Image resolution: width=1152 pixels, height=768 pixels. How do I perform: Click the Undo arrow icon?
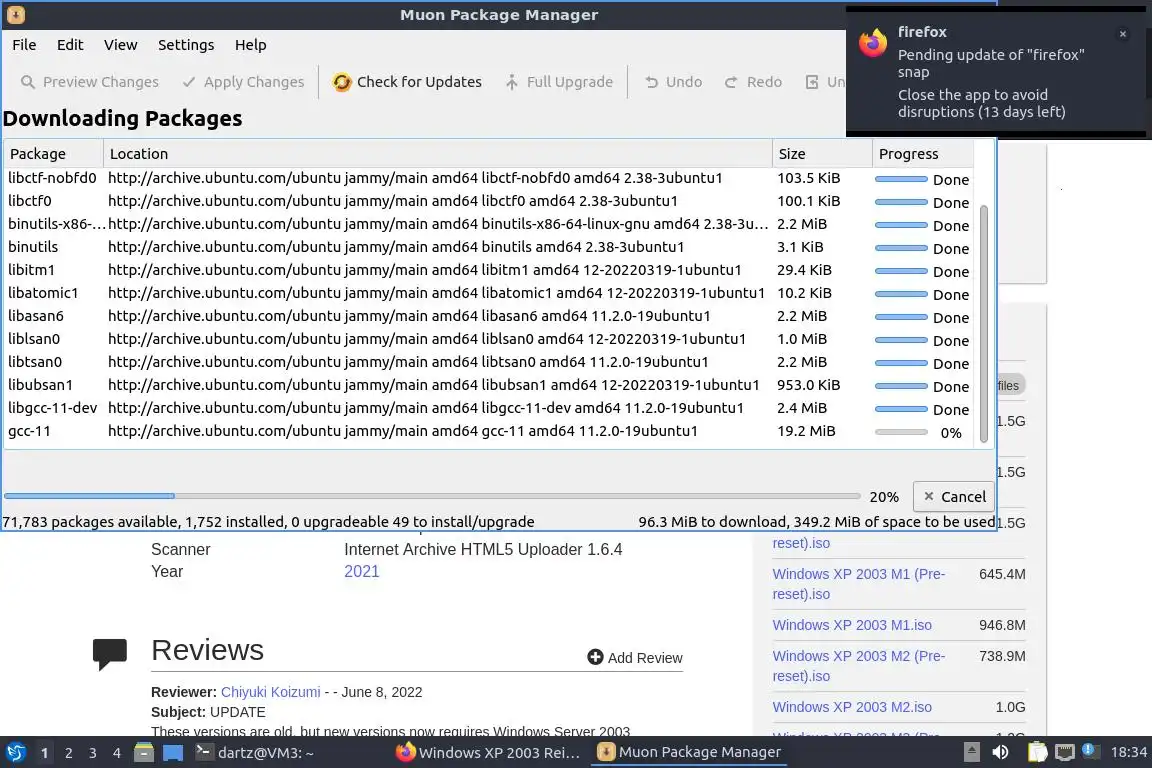click(652, 82)
